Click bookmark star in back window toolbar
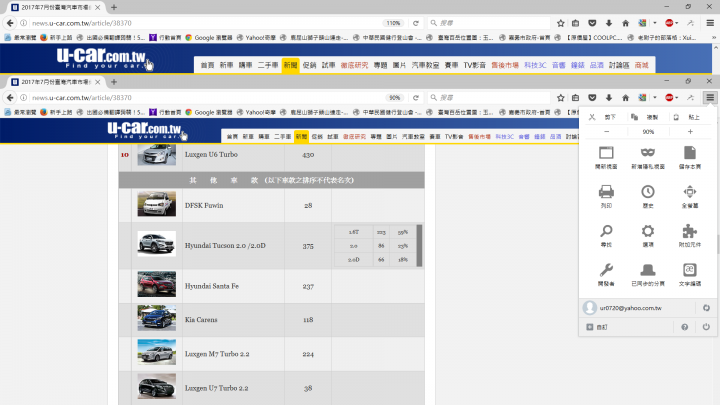Viewport: 720px width, 405px height. coord(561,22)
